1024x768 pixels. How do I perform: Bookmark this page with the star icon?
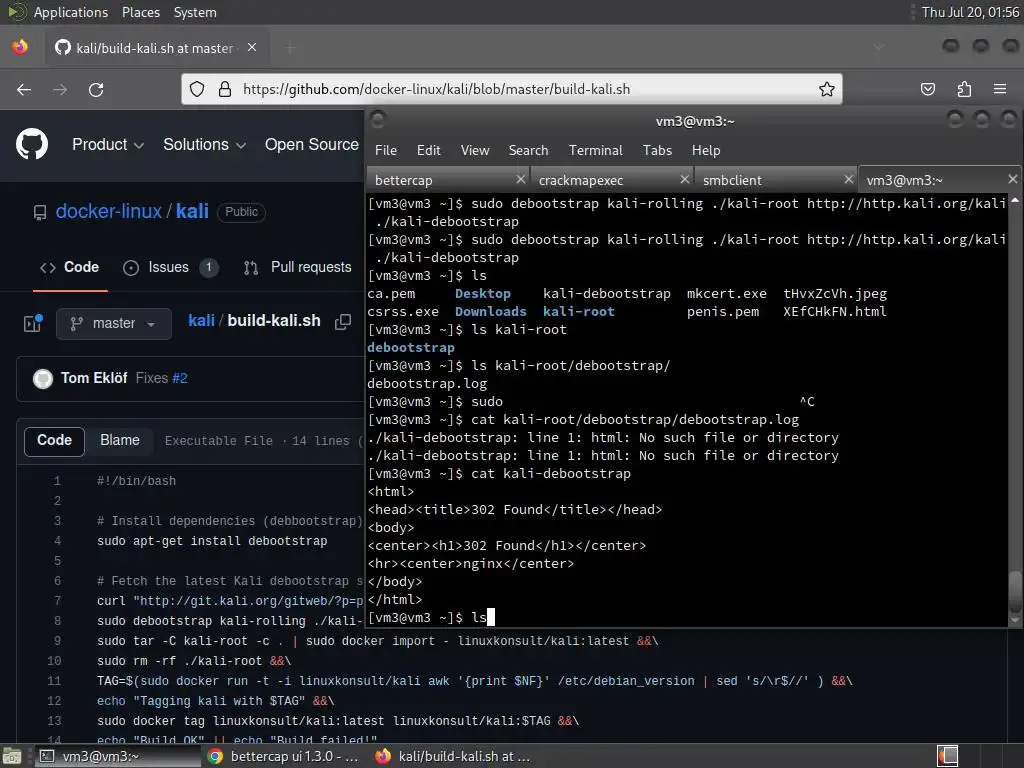click(x=827, y=89)
